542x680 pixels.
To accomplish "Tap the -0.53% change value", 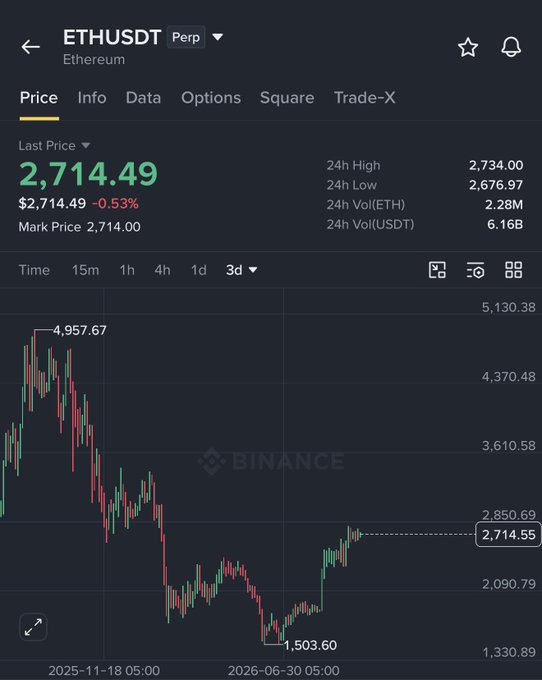I will (115, 203).
